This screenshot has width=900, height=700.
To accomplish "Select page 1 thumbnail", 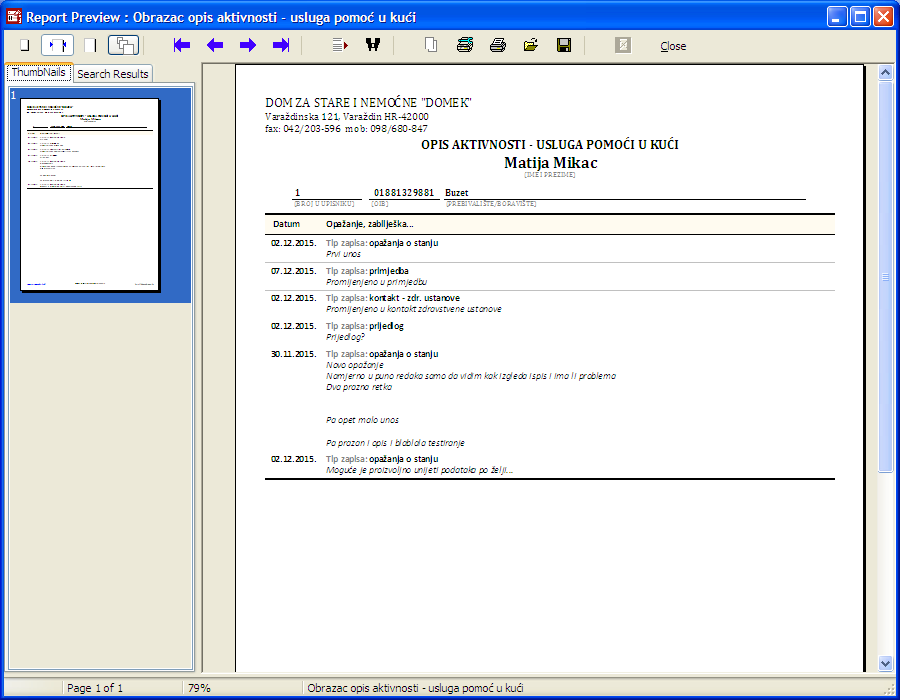I will [92, 194].
